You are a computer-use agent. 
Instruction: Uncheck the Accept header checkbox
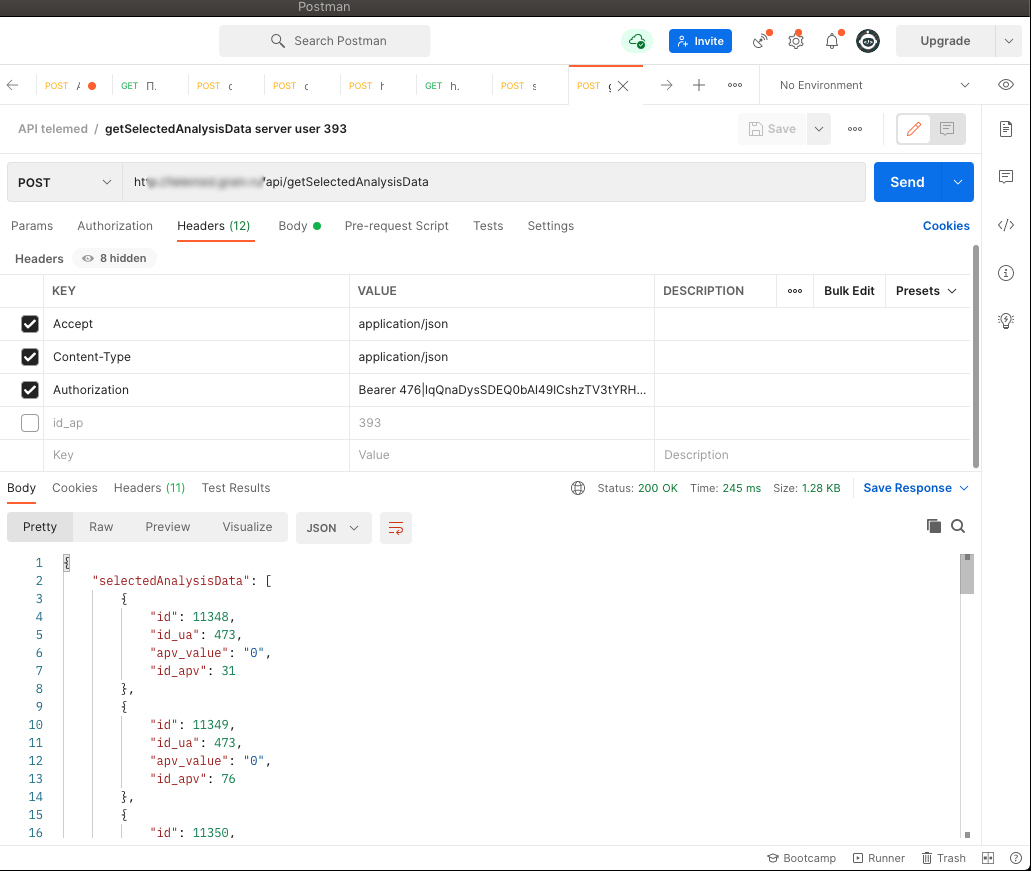tap(30, 324)
